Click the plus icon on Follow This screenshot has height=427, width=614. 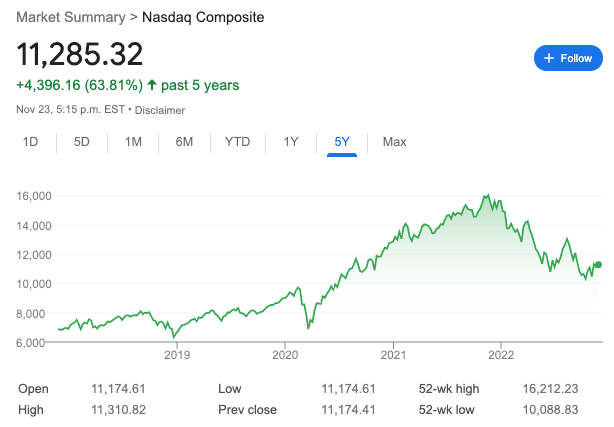click(548, 58)
